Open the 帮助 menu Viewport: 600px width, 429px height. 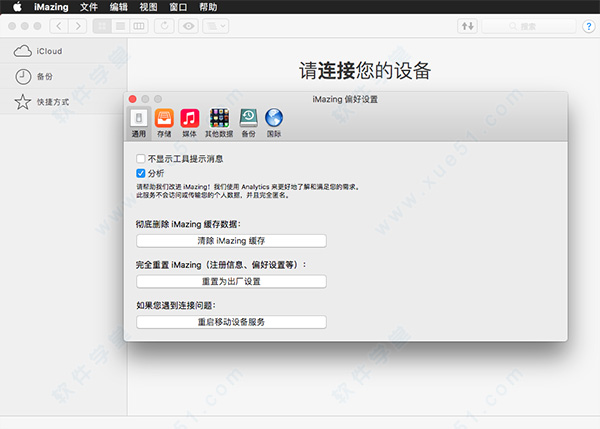point(208,7)
